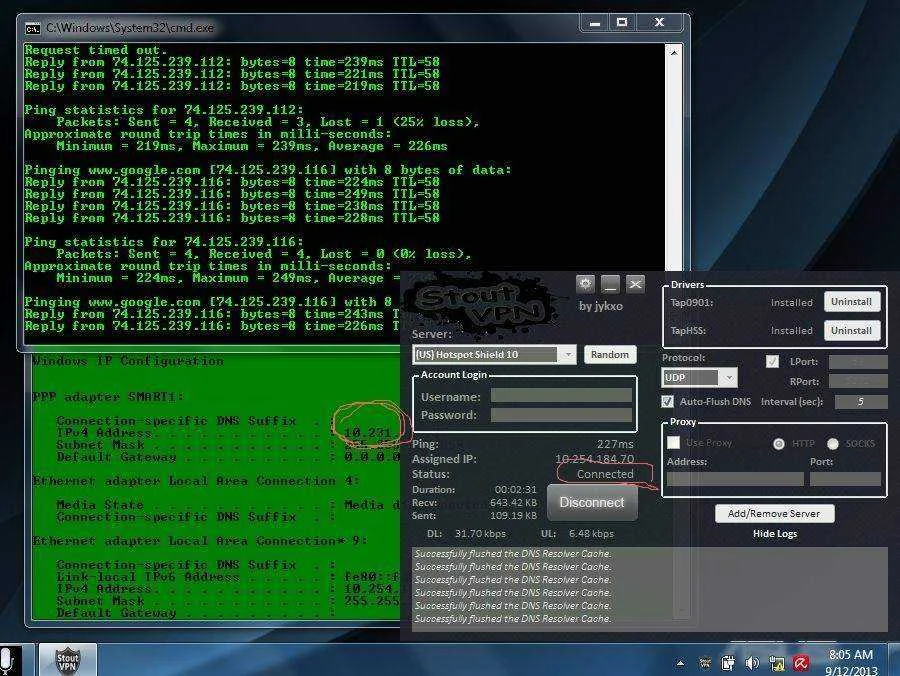Click the UL speed 6.48 kbps
Image resolution: width=900 pixels, height=676 pixels.
(x=591, y=534)
